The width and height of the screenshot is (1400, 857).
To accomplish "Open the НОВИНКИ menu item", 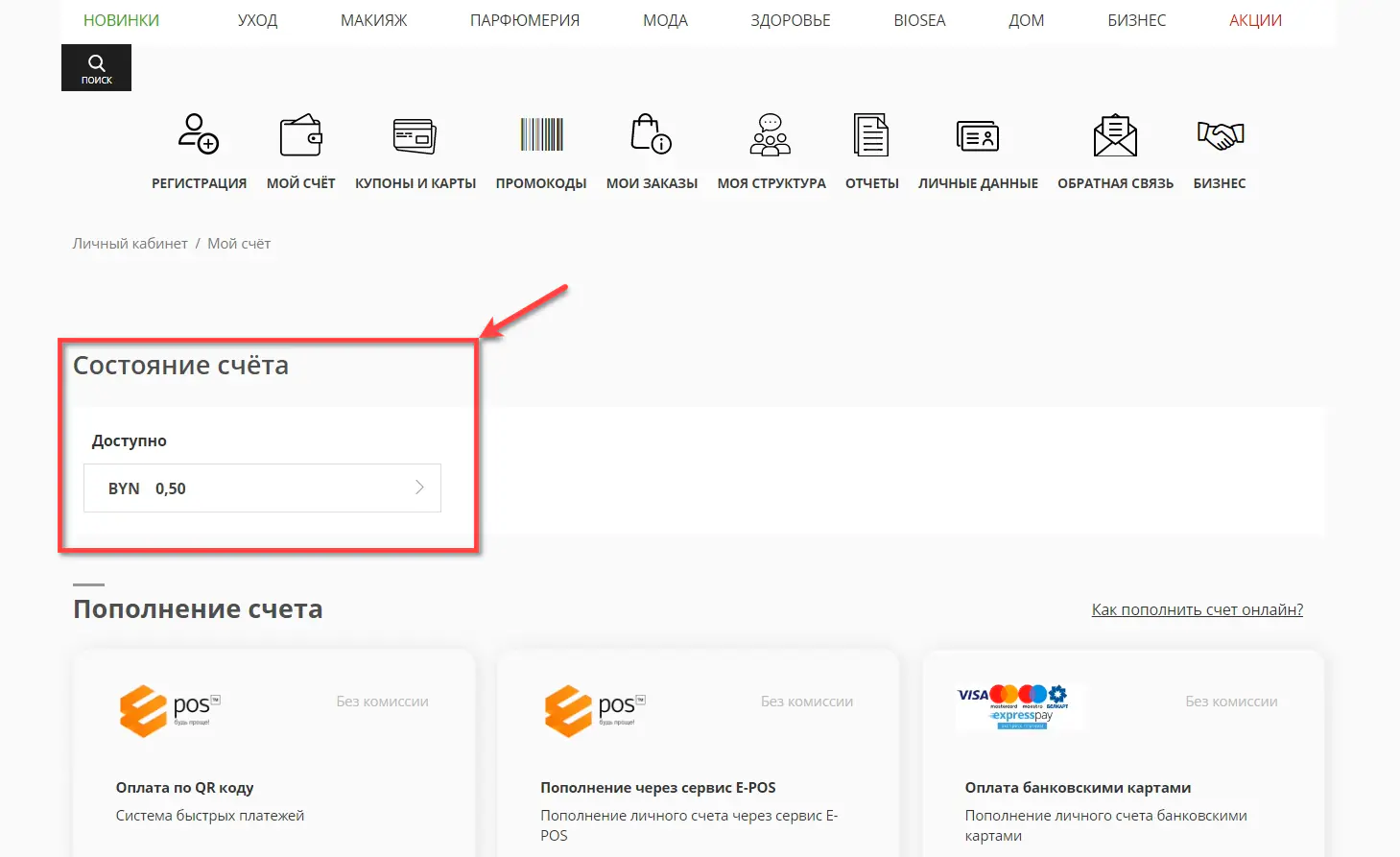I will pos(121,20).
